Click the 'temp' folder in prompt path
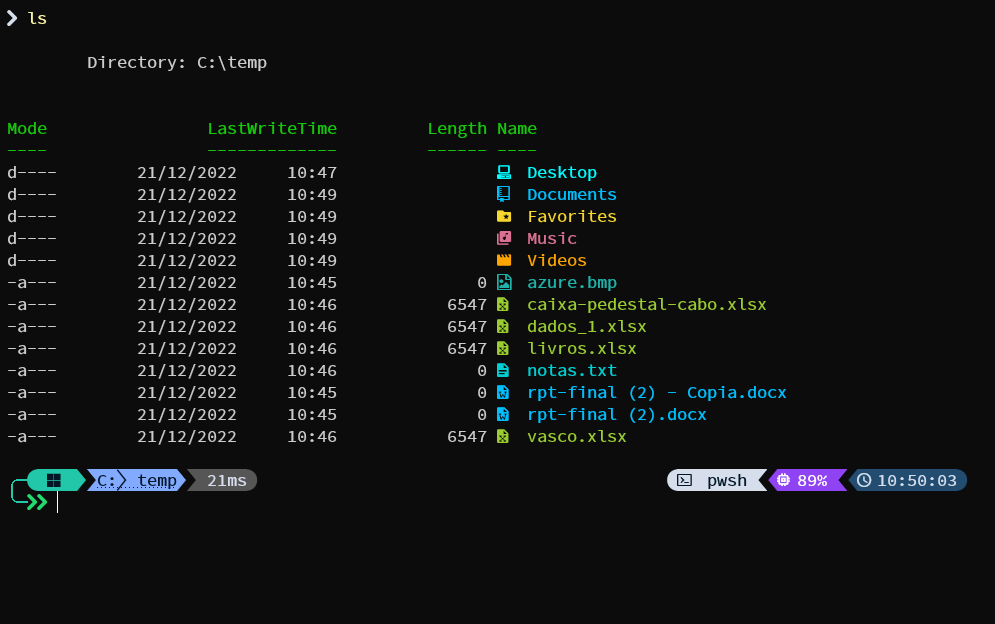 pyautogui.click(x=157, y=481)
